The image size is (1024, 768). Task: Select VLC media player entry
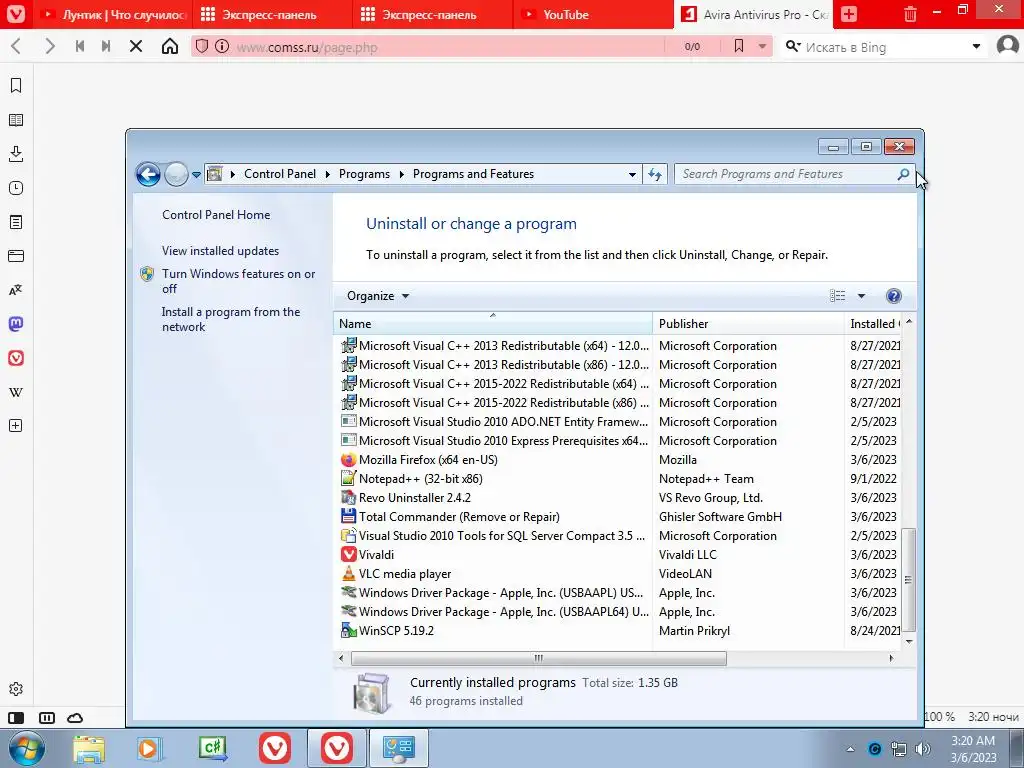tap(404, 573)
